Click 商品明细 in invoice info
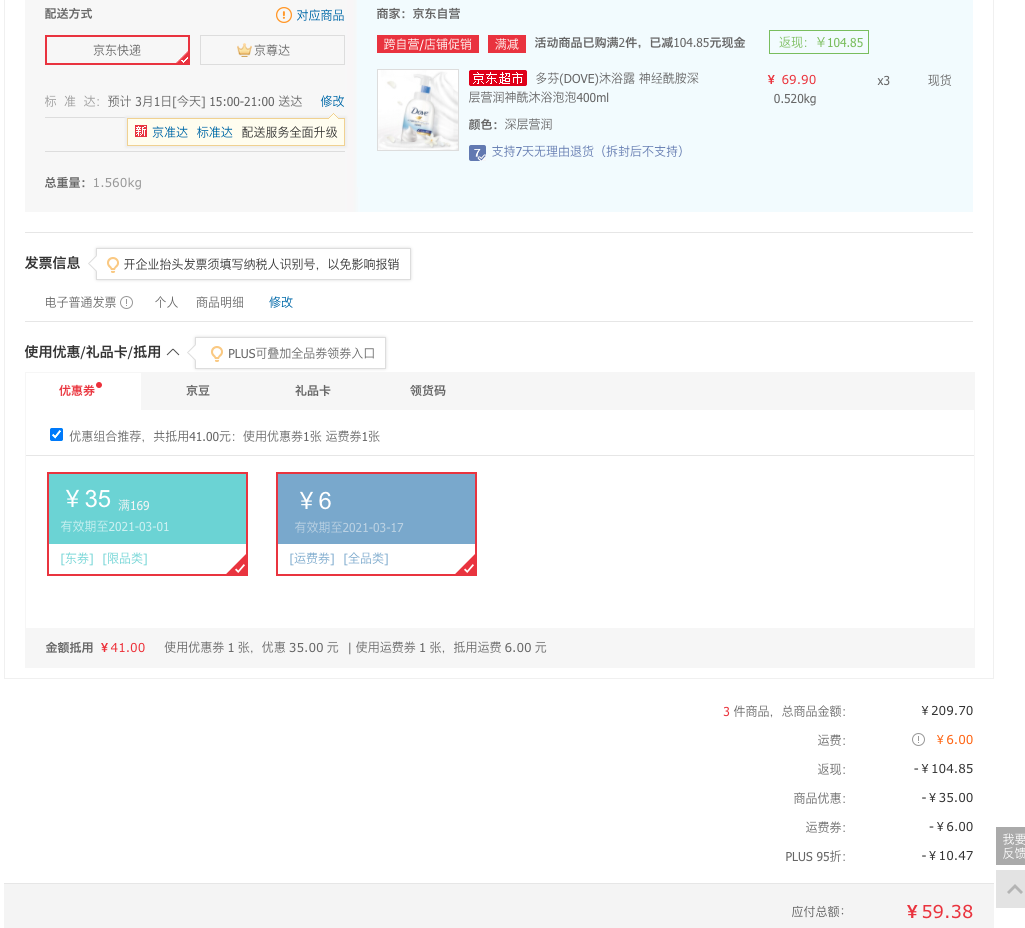Viewport: 1025px width, 928px height. [x=220, y=302]
